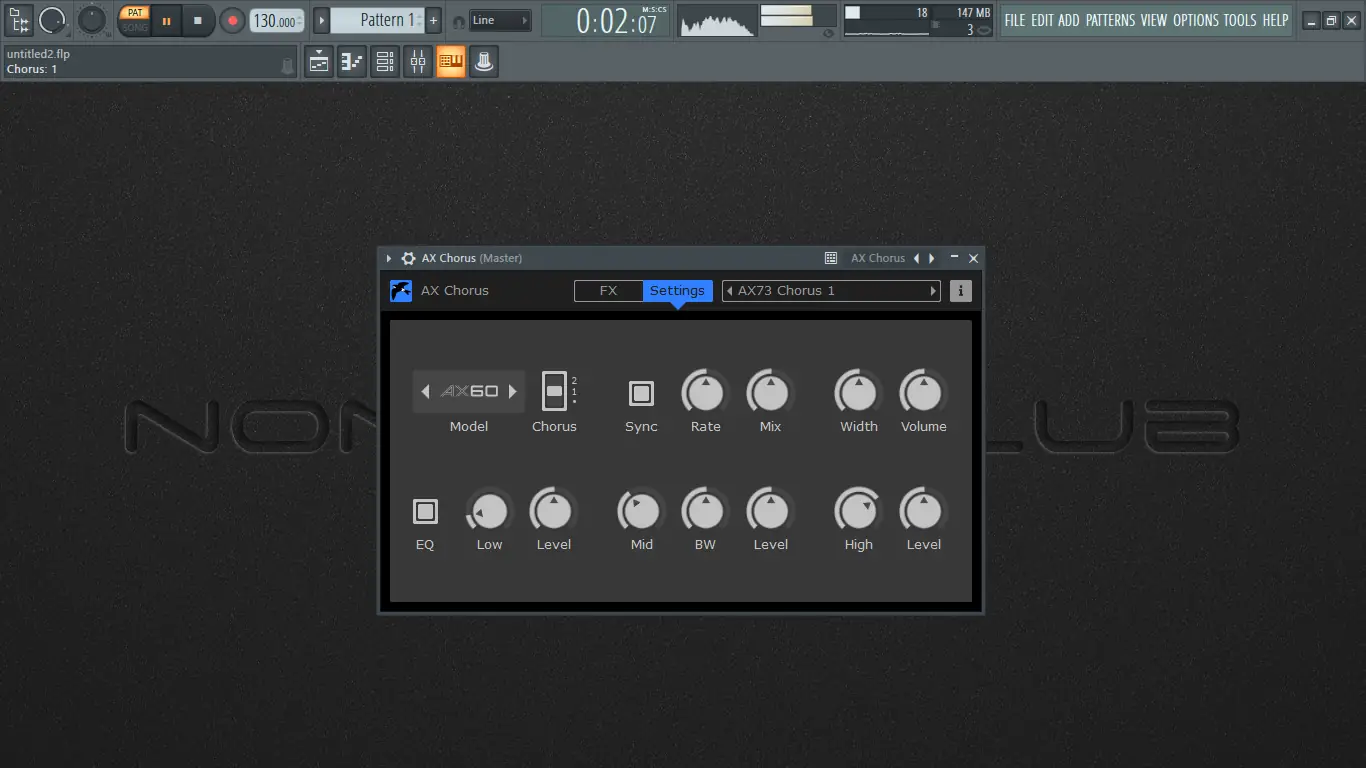
Task: Click the Level knob next to High
Action: [923, 512]
